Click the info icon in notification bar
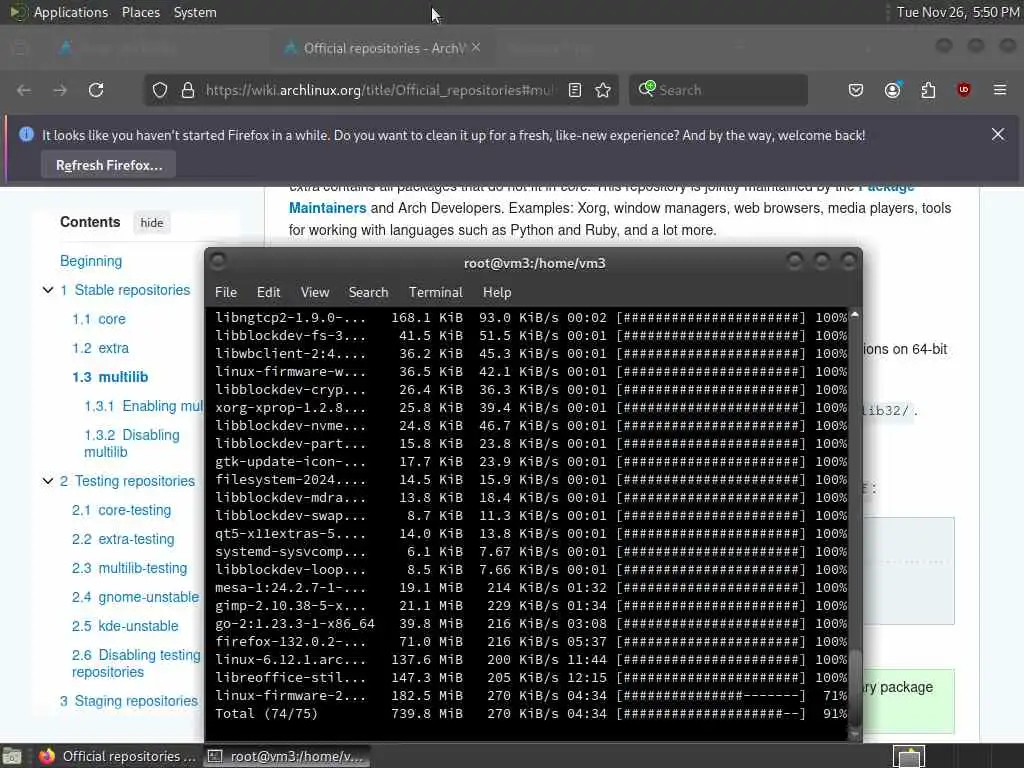Screen dimensions: 1024x768 26,135
